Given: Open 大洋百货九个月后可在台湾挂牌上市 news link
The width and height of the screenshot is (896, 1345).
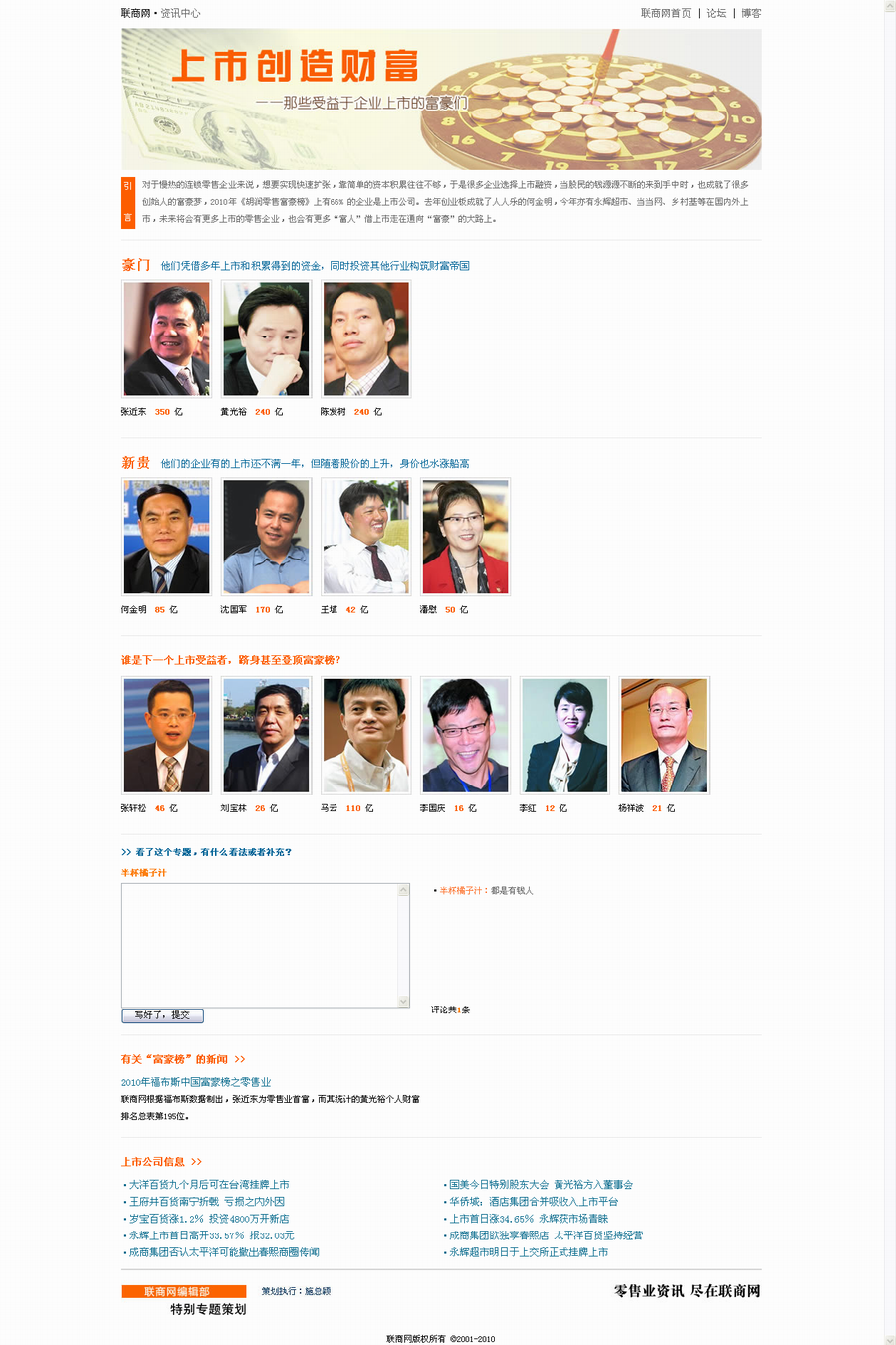Looking at the screenshot, I should (x=209, y=1185).
